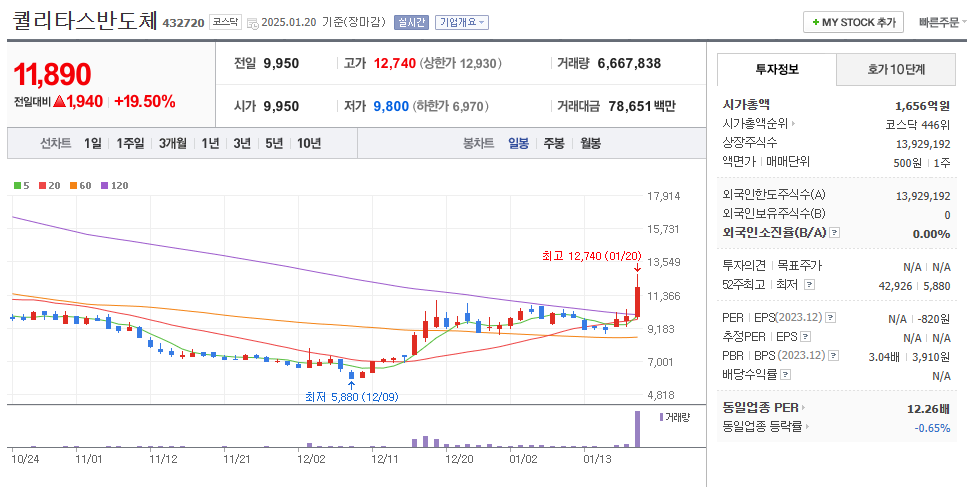
Task: Open the 동일업종 등락률 link
Action: [x=766, y=427]
